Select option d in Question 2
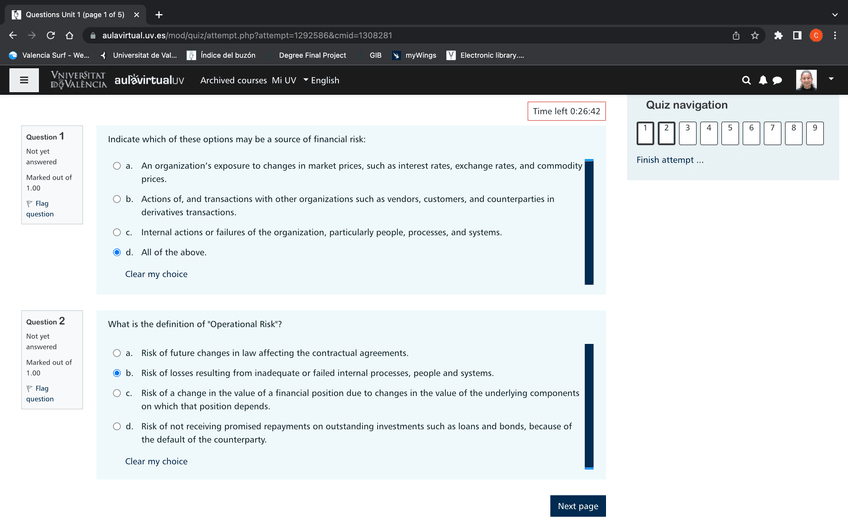Image resolution: width=848 pixels, height=530 pixels. coord(117,426)
